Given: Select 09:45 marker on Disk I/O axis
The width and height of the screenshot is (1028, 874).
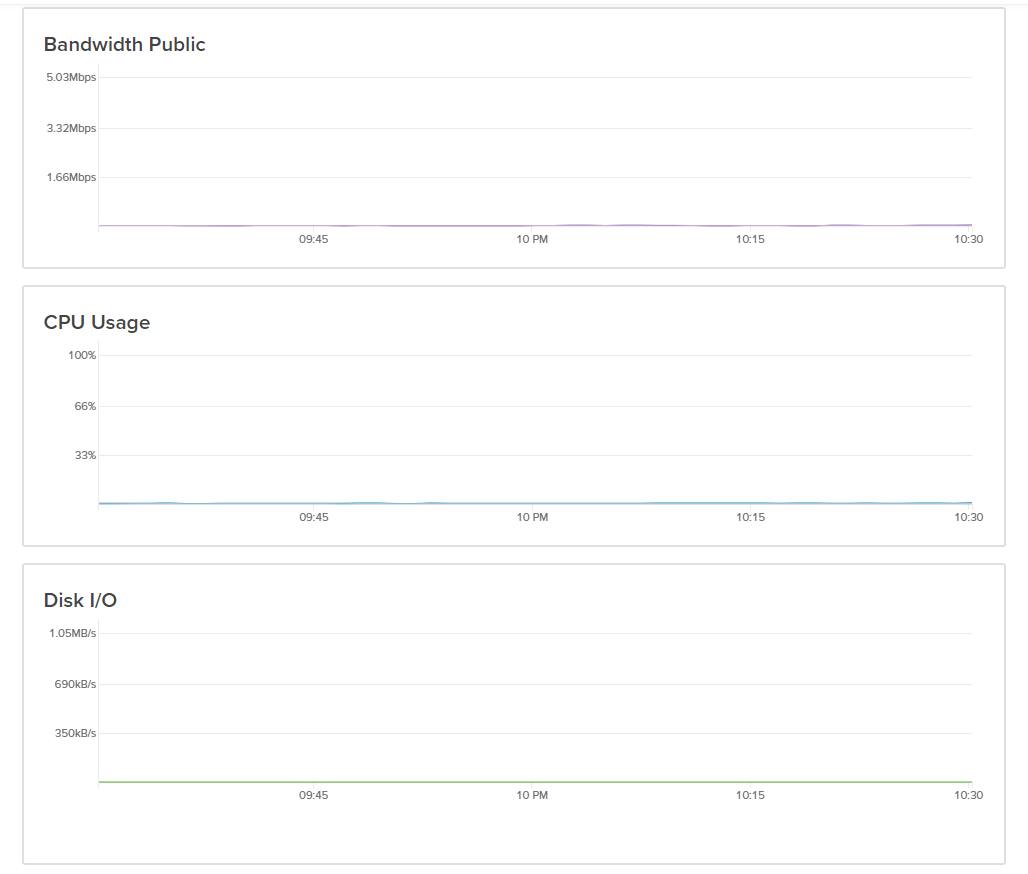Looking at the screenshot, I should 313,796.
